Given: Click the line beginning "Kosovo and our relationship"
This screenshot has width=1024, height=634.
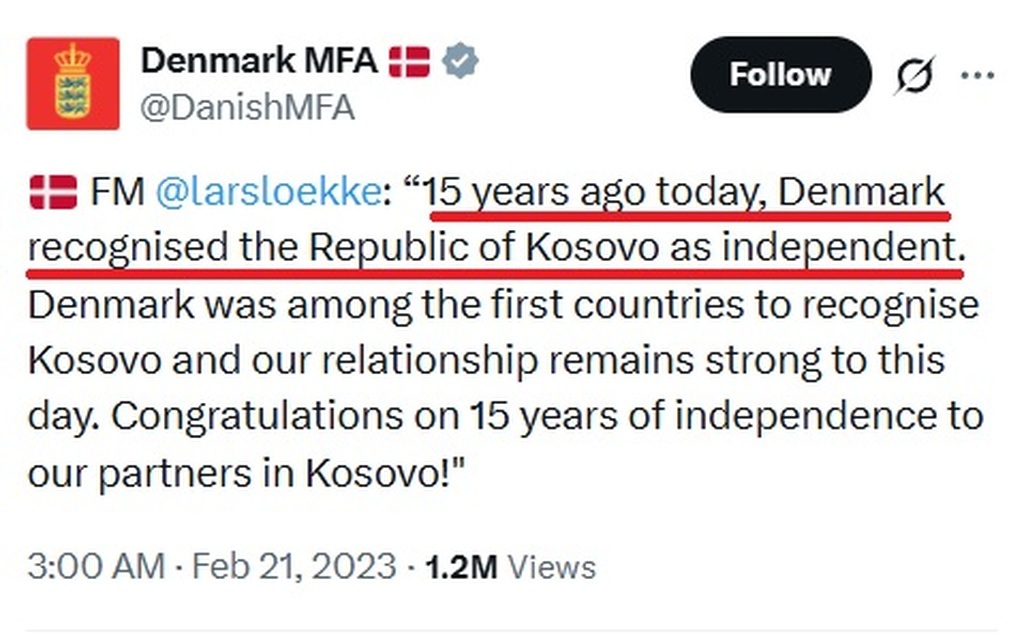Looking at the screenshot, I should [486, 360].
